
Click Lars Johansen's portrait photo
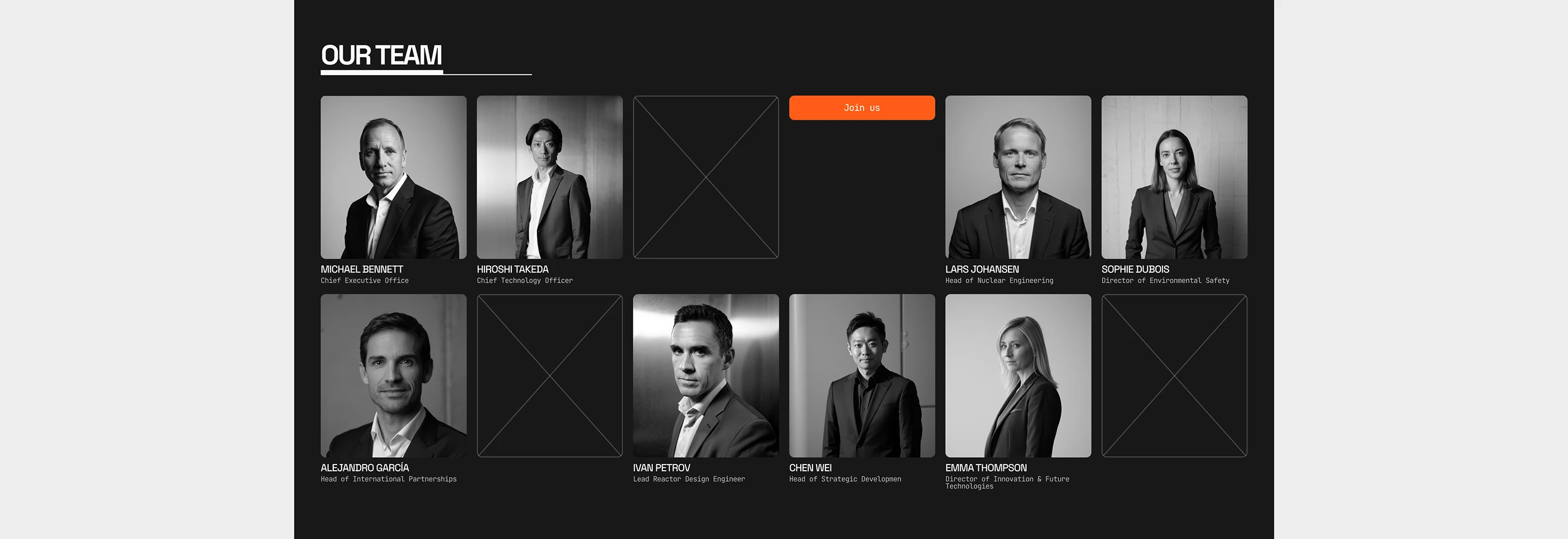[1018, 177]
